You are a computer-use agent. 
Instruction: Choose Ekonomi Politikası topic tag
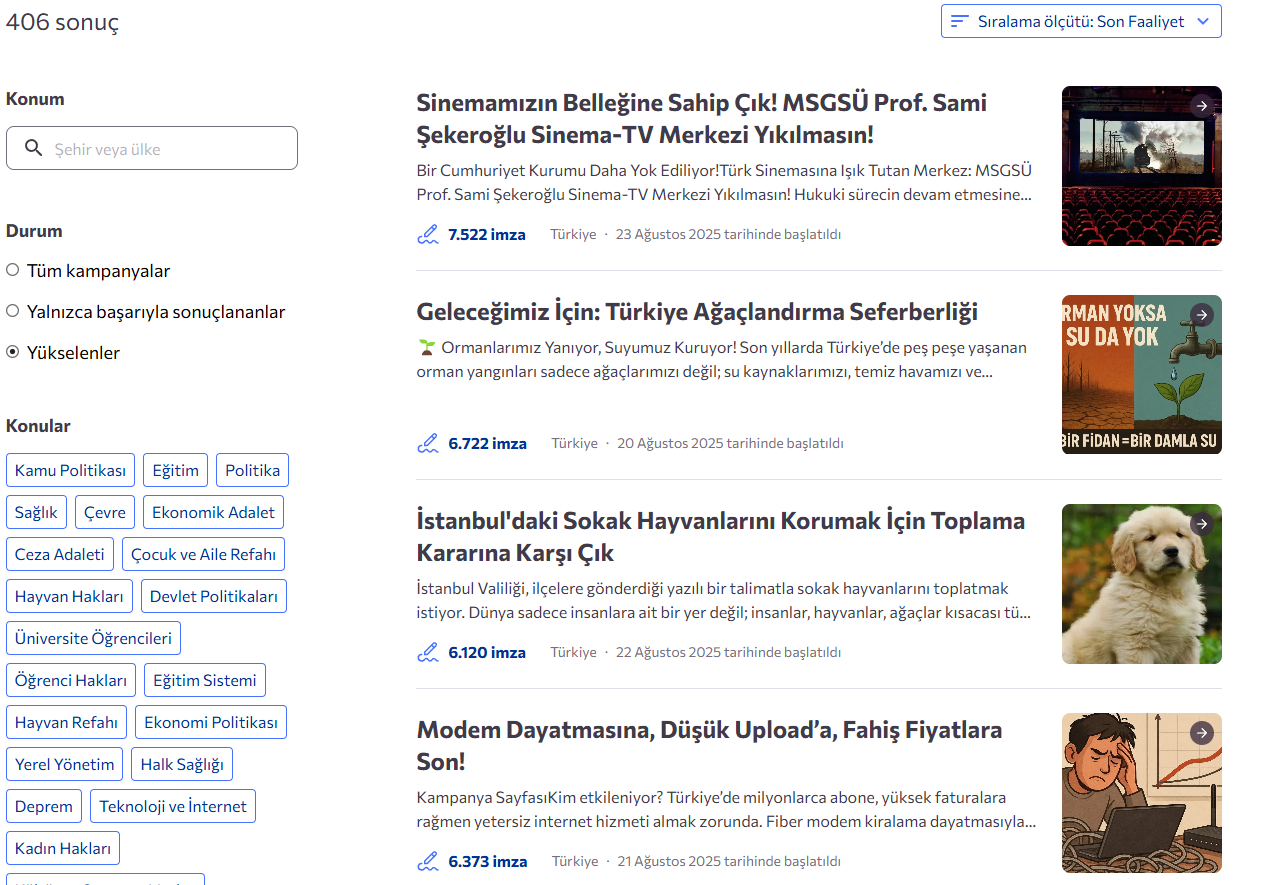pos(211,722)
